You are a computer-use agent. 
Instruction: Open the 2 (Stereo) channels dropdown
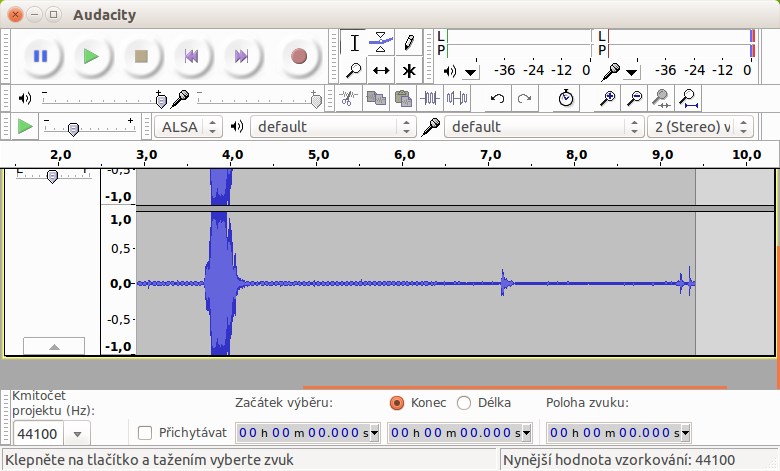(700, 127)
